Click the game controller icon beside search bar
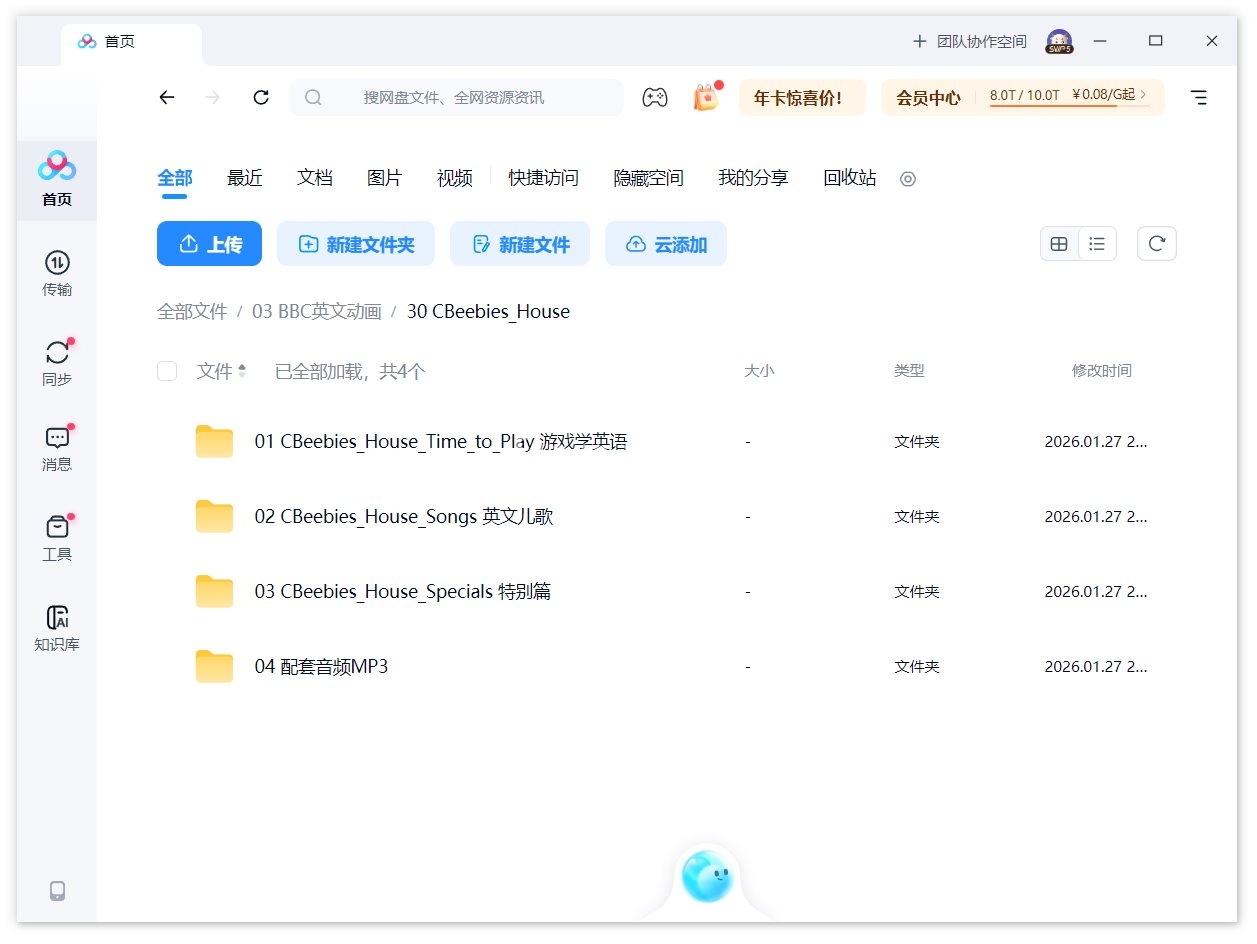The image size is (1257, 944). (655, 97)
